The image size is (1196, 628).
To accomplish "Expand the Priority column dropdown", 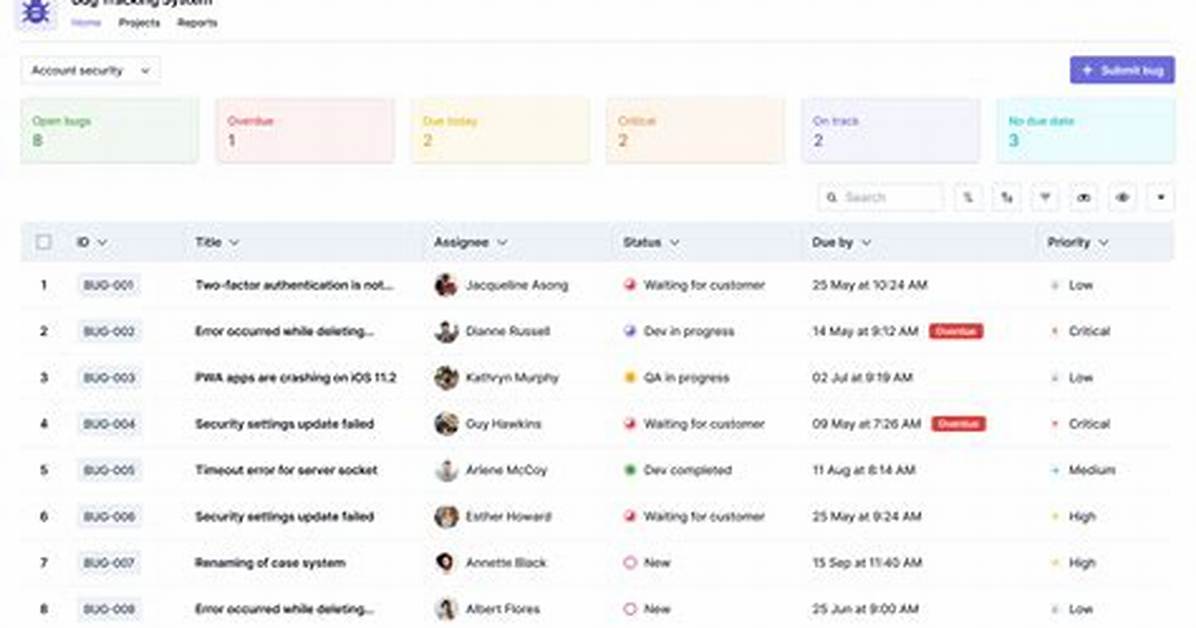I will 1103,243.
